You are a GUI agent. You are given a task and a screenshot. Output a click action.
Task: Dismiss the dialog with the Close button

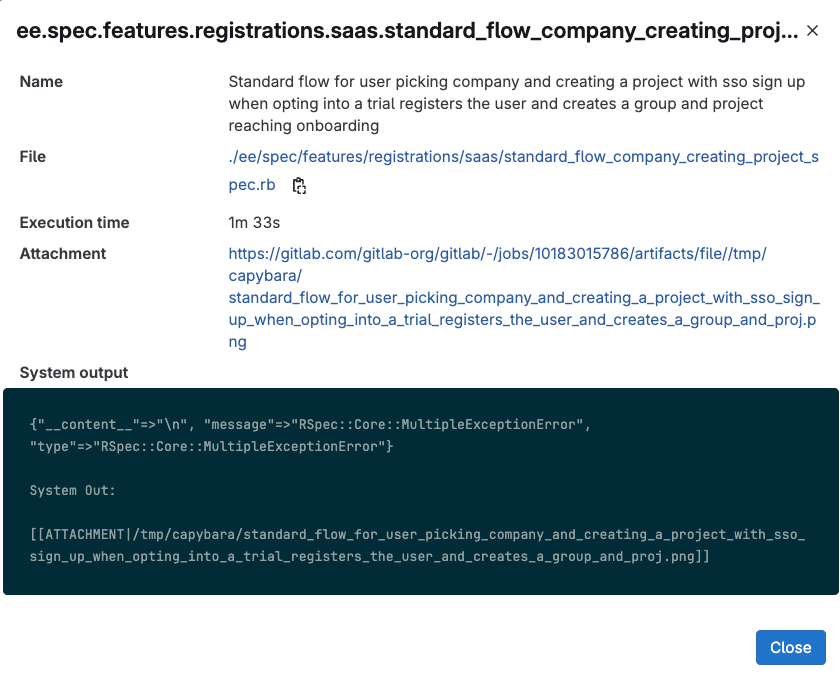click(790, 647)
